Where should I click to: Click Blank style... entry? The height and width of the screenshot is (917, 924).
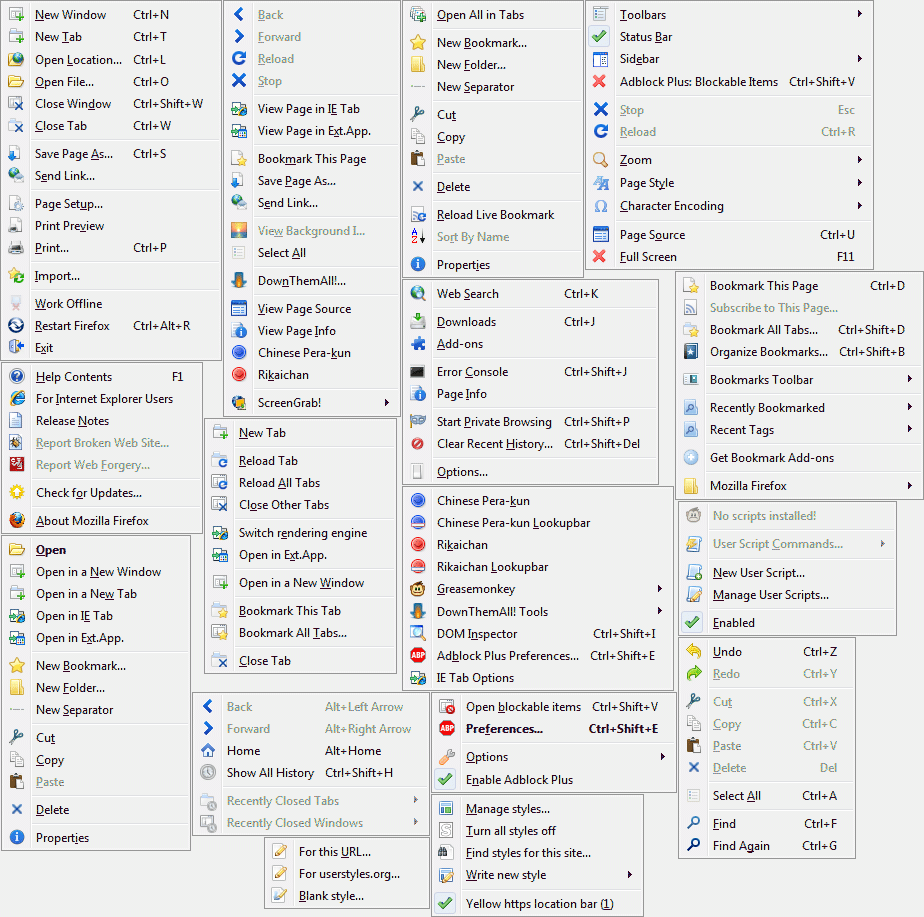click(347, 896)
